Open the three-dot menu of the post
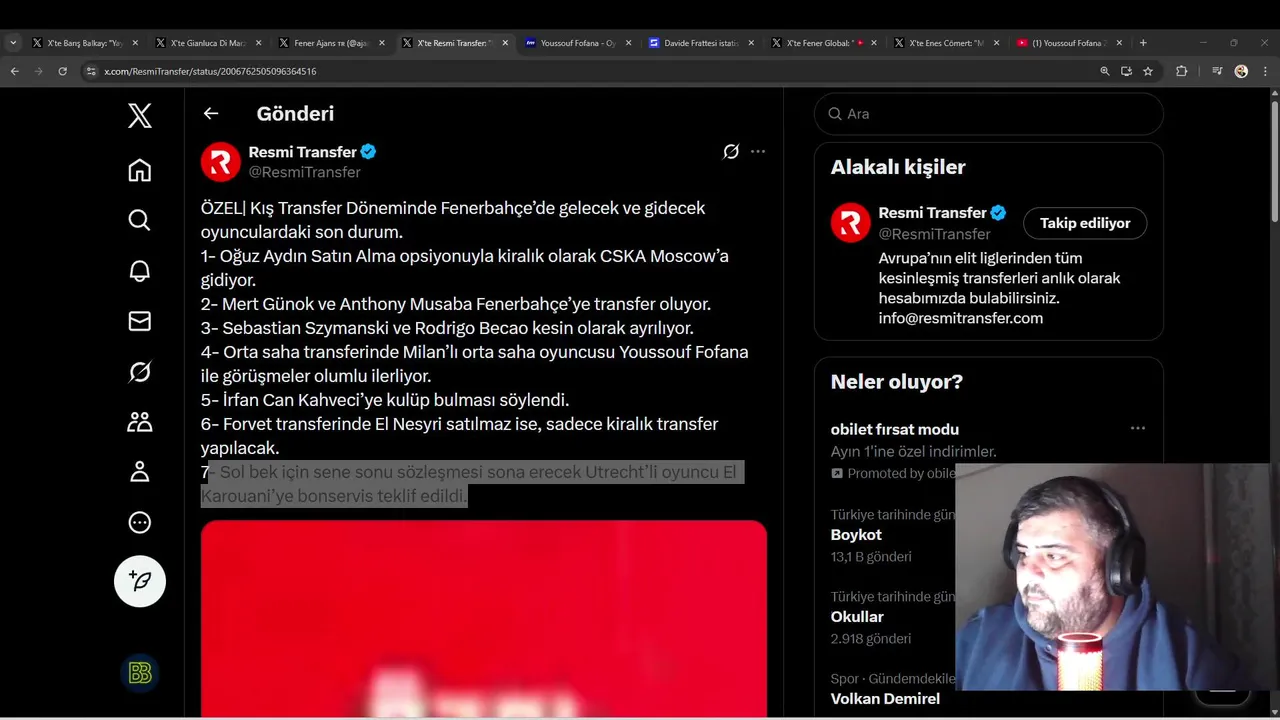1280x720 pixels. click(x=758, y=152)
